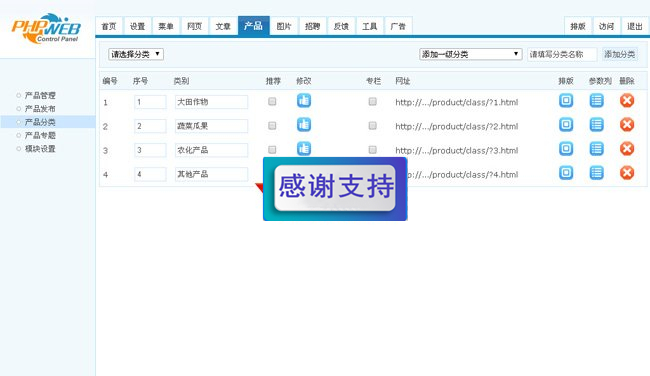This screenshot has height=376, width=650.
Task: Switch to the 文章 tab
Action: tap(223, 27)
